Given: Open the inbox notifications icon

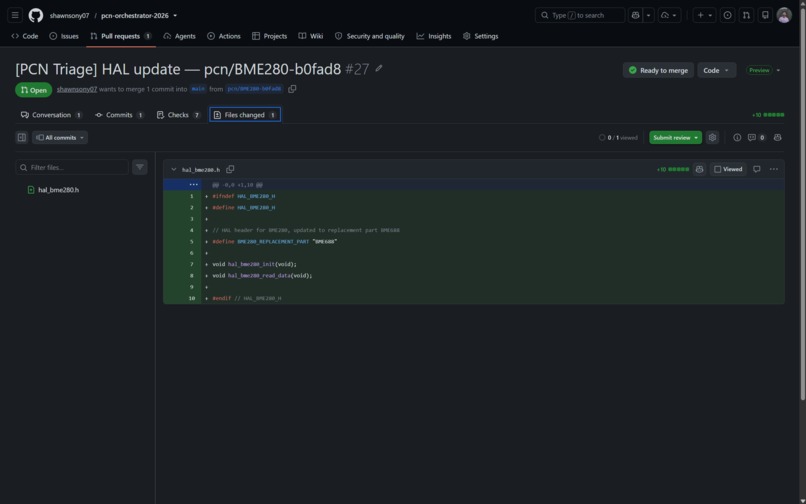Looking at the screenshot, I should coord(765,15).
